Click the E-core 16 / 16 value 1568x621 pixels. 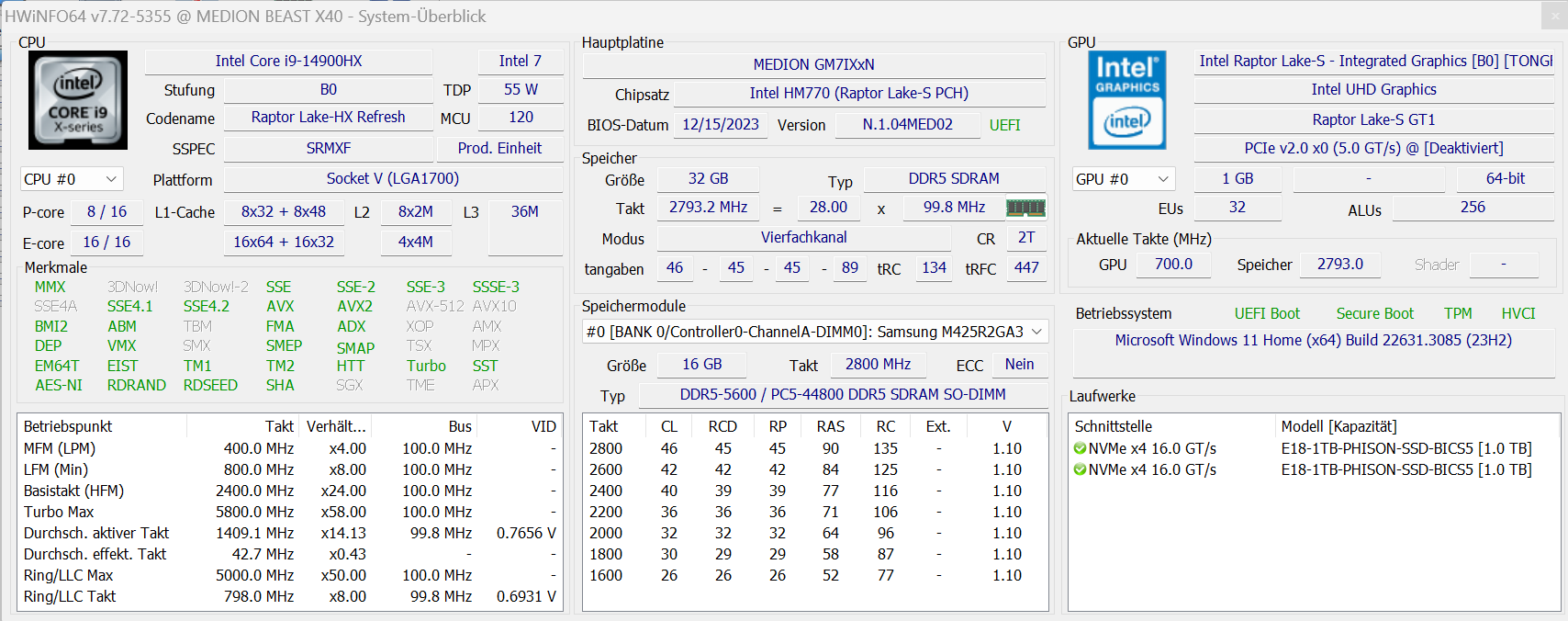coord(106,242)
